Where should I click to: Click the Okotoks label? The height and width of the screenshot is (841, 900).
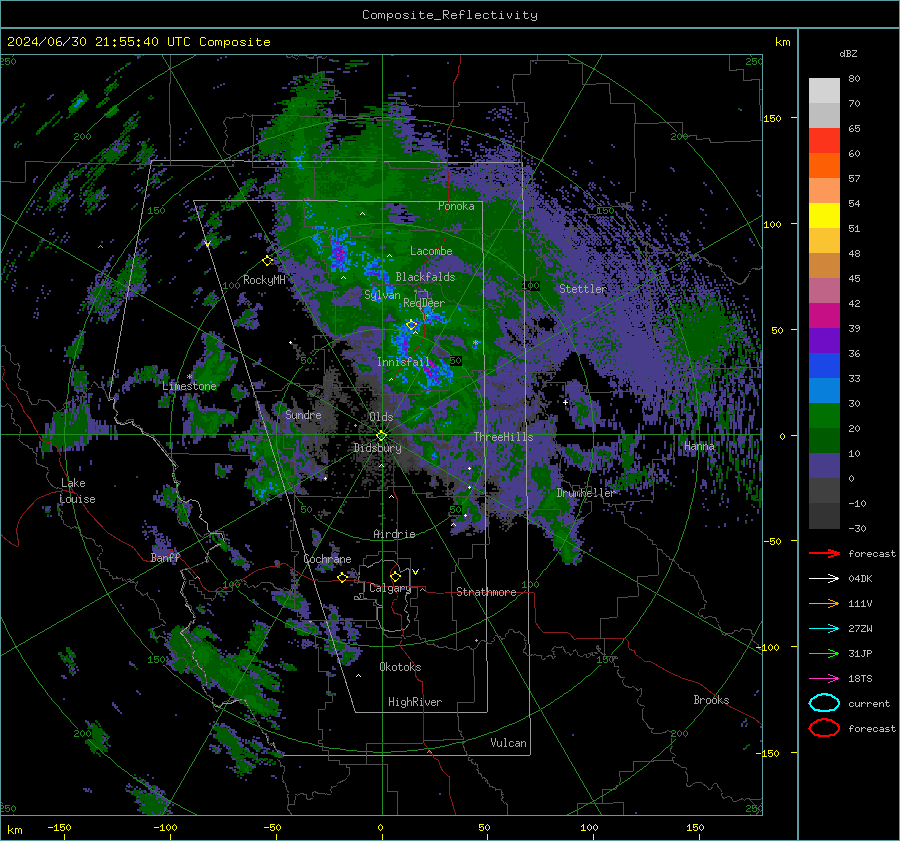point(400,667)
